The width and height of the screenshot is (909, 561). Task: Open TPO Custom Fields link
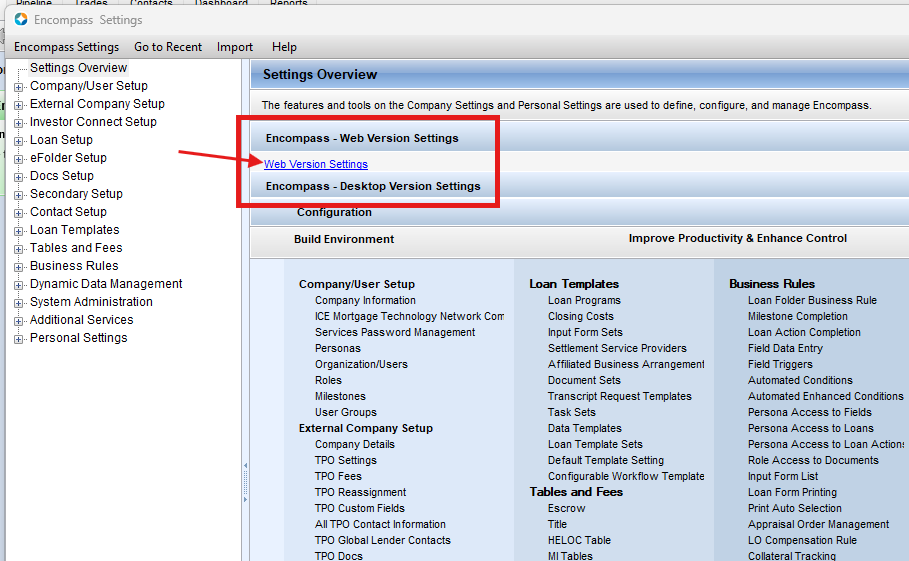pyautogui.click(x=359, y=508)
